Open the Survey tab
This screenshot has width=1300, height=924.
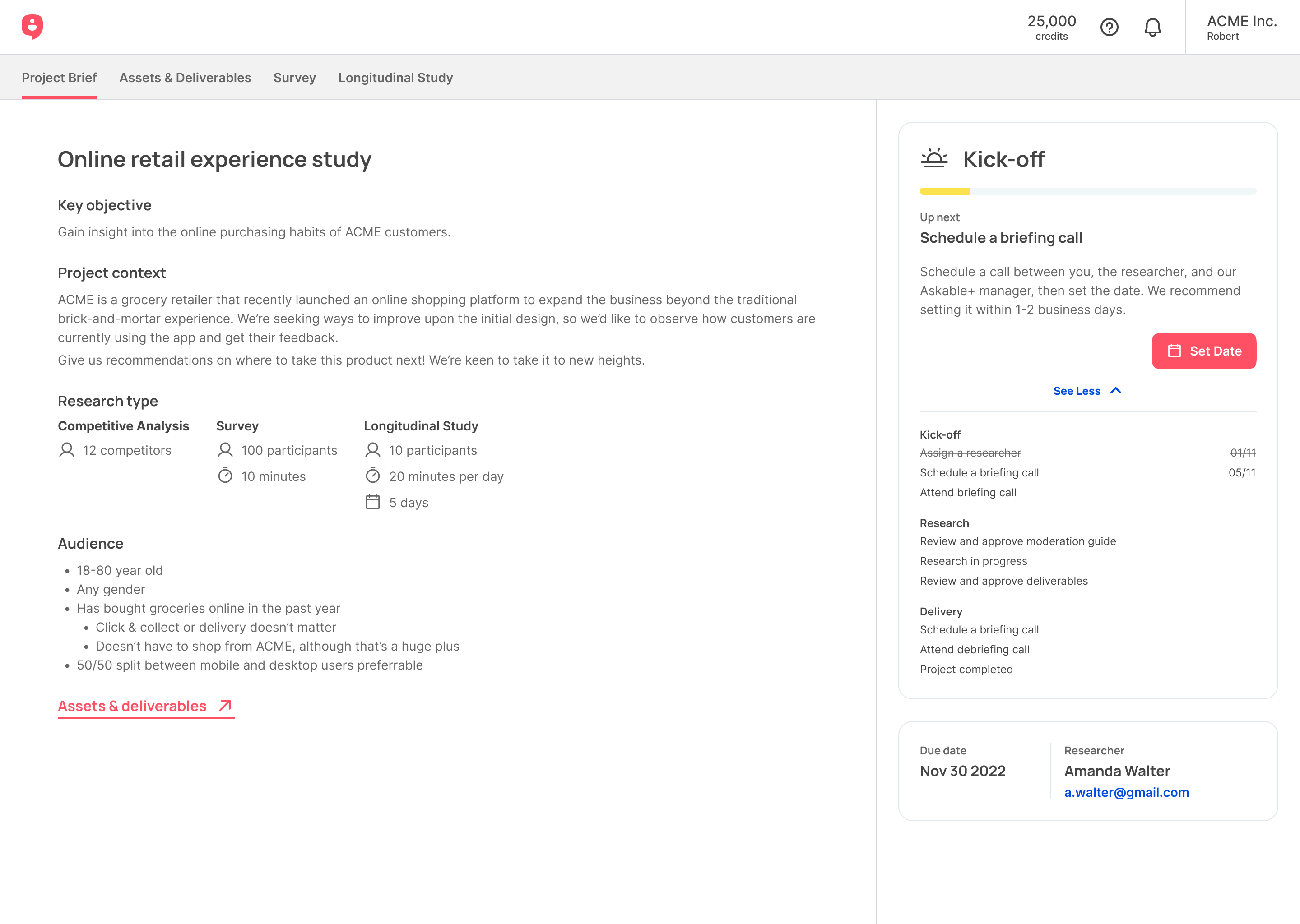pyautogui.click(x=294, y=78)
